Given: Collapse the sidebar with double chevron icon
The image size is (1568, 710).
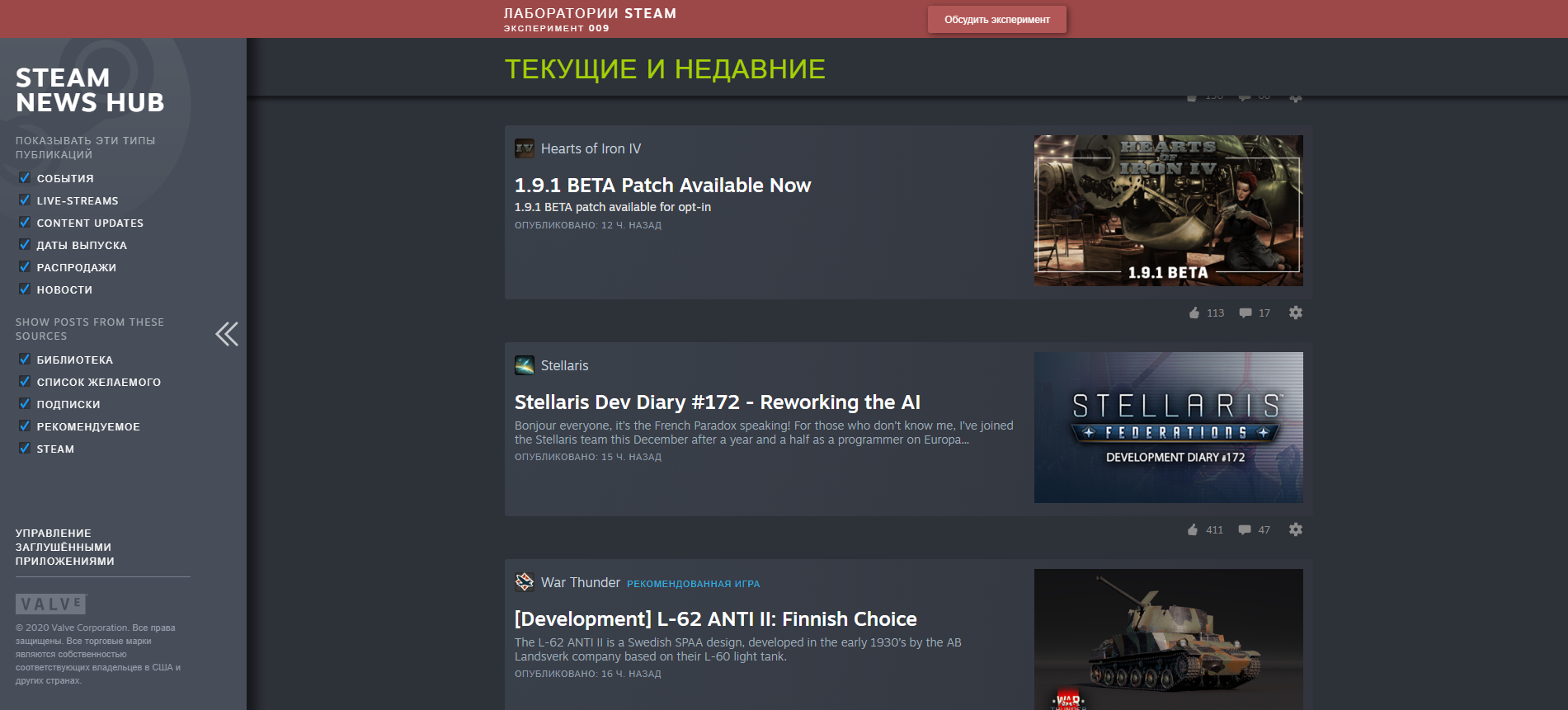Looking at the screenshot, I should [227, 334].
